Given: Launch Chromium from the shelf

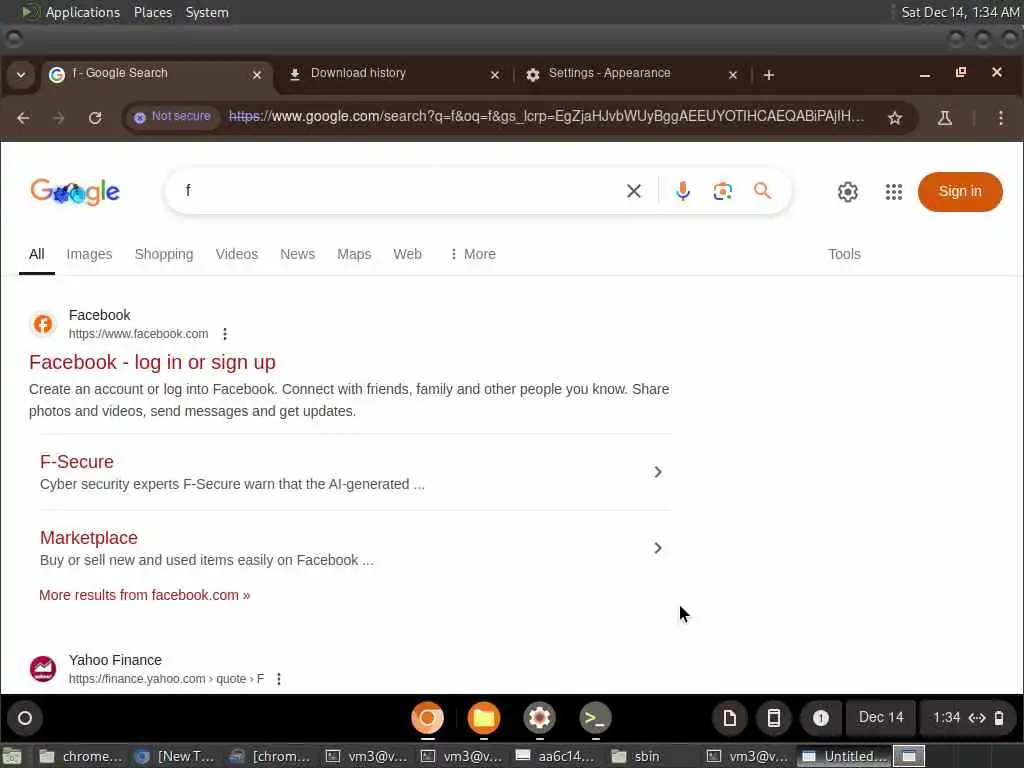Looking at the screenshot, I should [428, 718].
